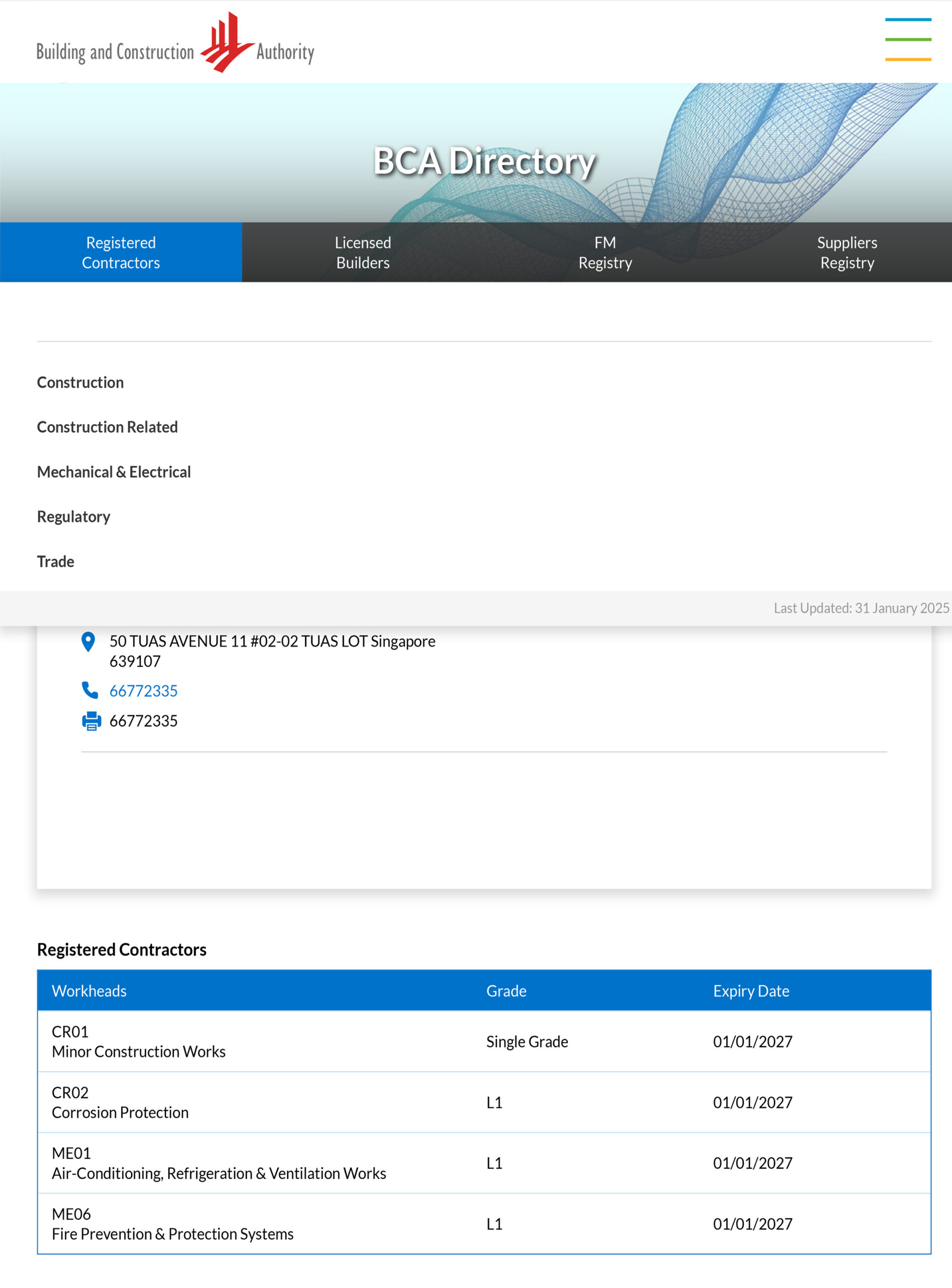Call the phone number 66772335 link
Screen dimensions: 952x1288
143,691
